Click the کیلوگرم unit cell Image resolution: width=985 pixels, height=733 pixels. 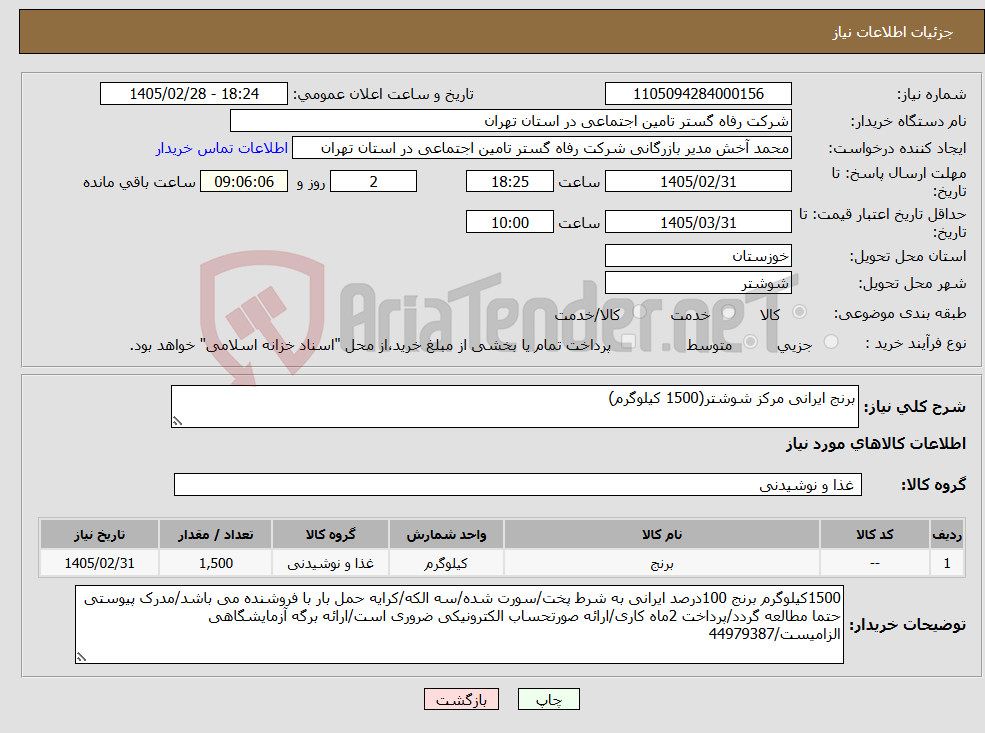coord(446,563)
